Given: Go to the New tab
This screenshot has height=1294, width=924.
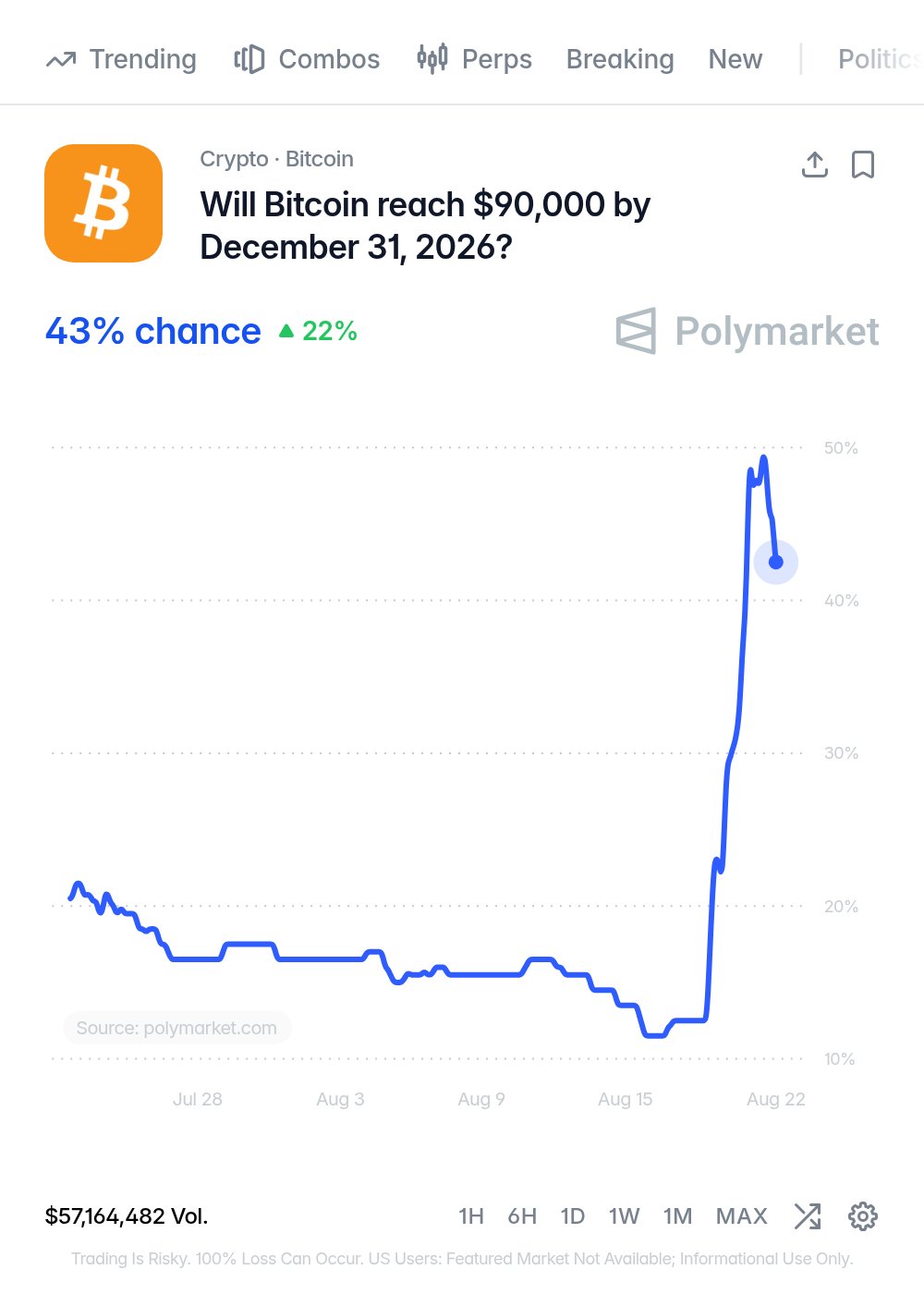Looking at the screenshot, I should click(x=736, y=59).
